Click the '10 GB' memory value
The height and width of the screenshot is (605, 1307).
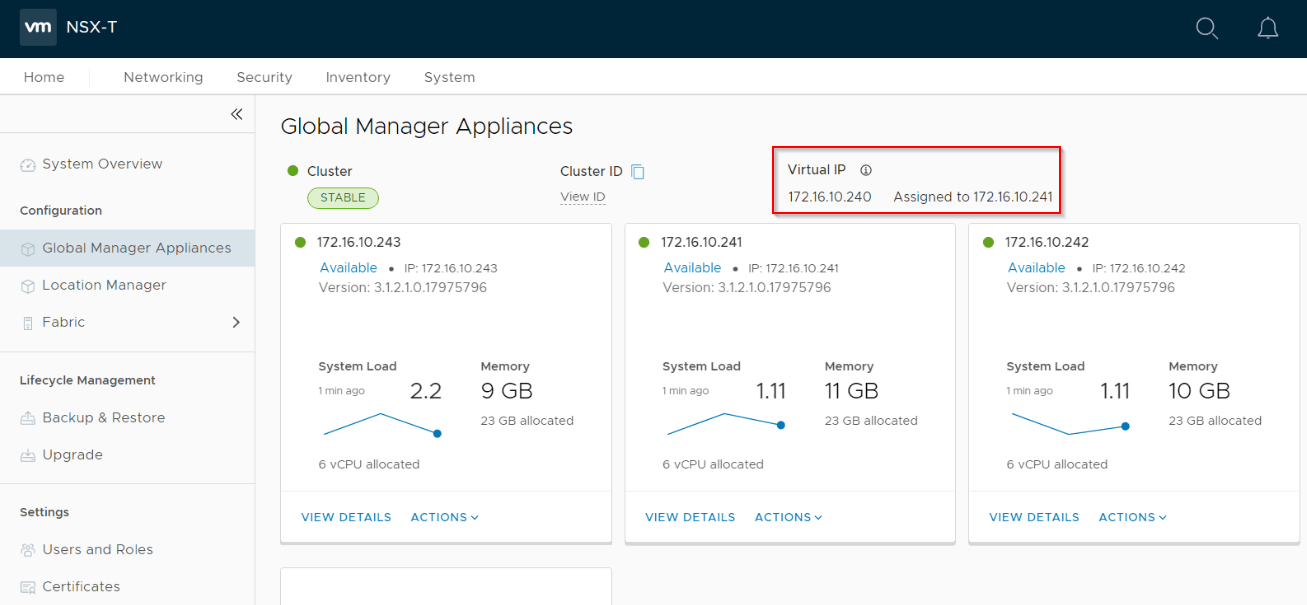pos(1199,391)
